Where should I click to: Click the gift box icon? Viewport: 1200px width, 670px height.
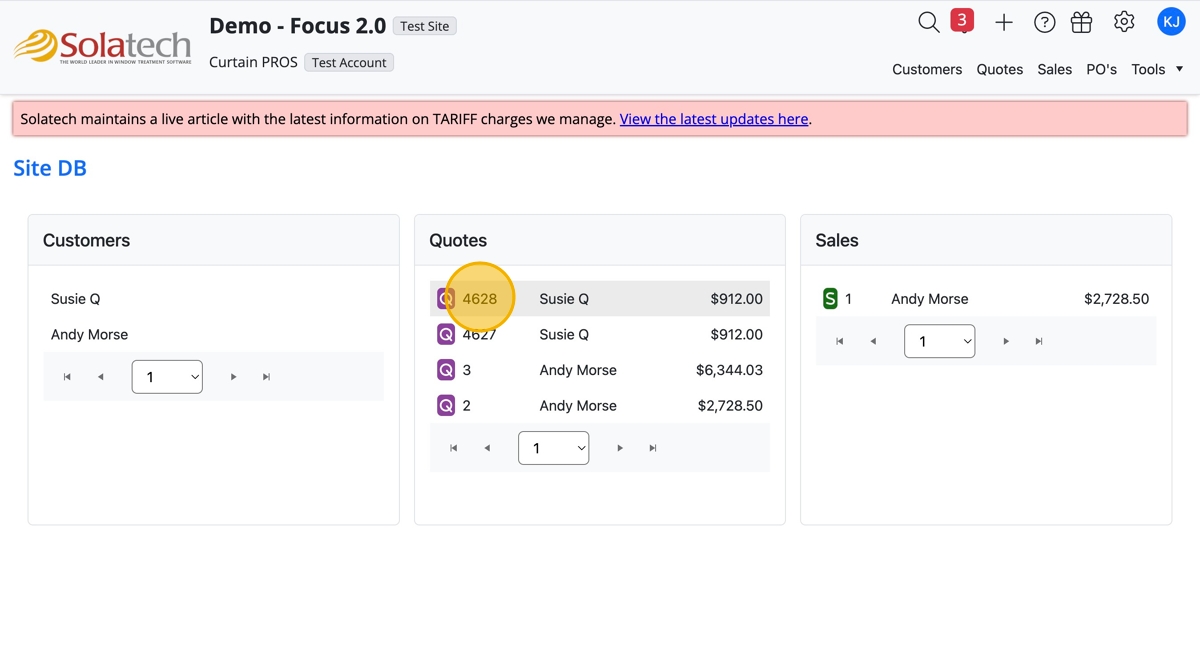(1081, 22)
